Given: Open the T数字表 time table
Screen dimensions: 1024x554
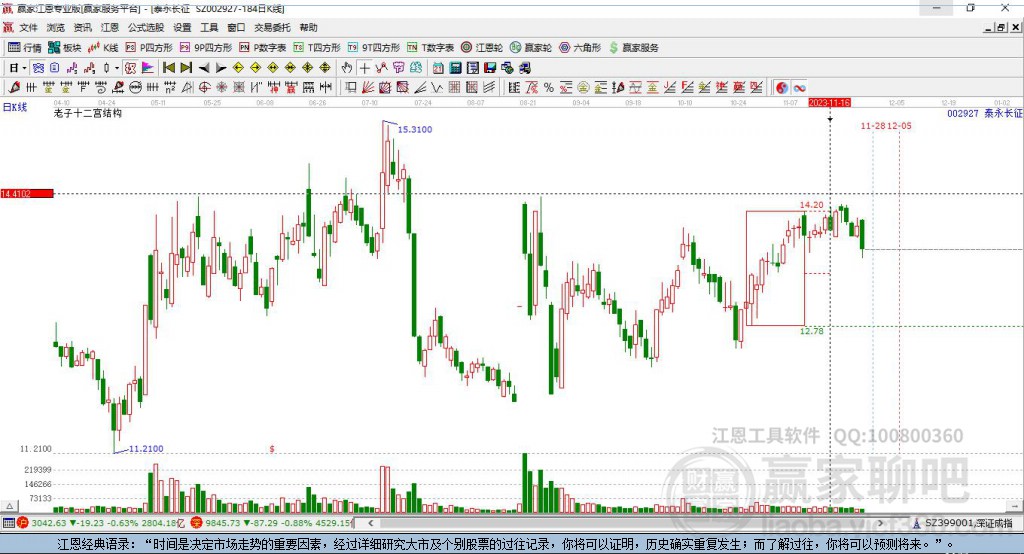Looking at the screenshot, I should [430, 48].
